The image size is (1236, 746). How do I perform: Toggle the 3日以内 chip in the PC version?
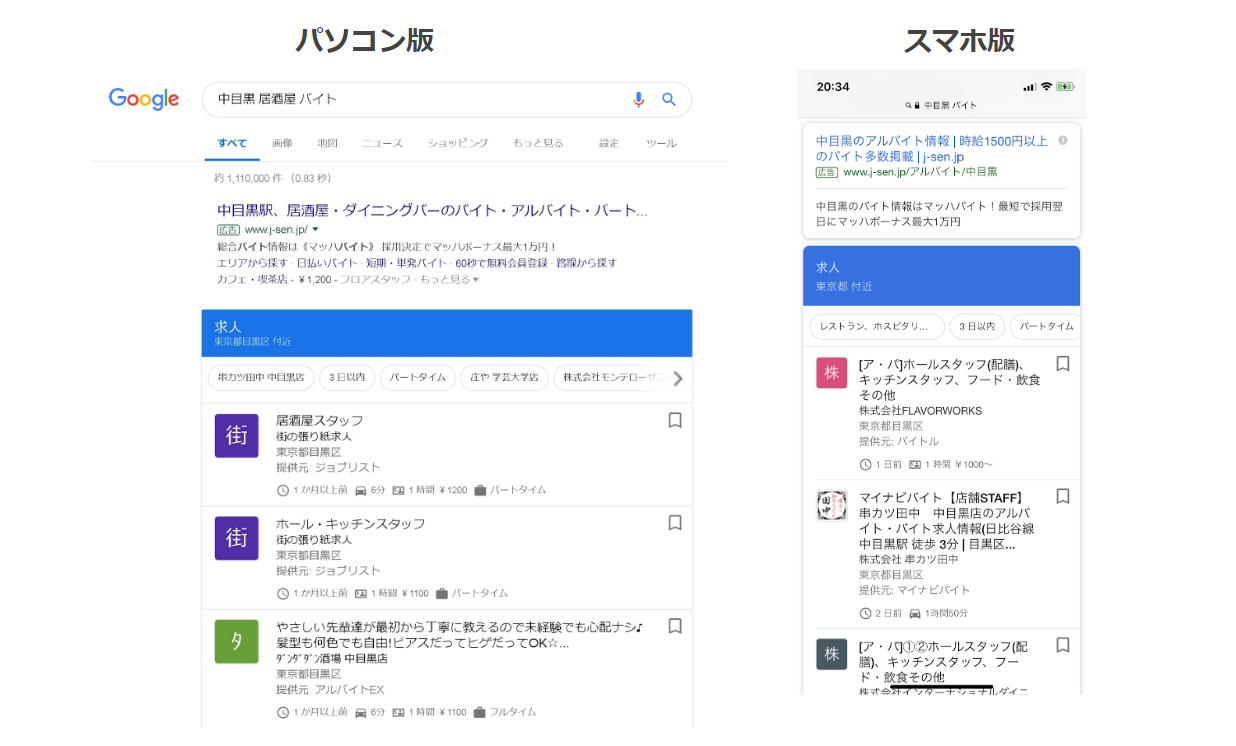[347, 378]
